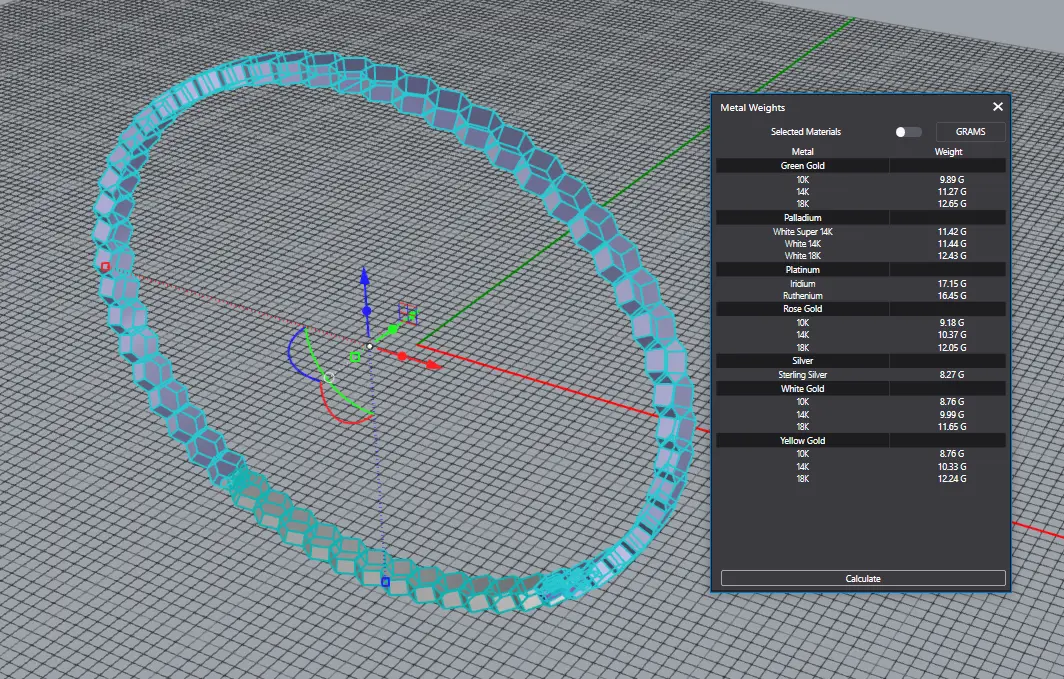The height and width of the screenshot is (679, 1064).
Task: Select the Yellow Gold header row
Action: [860, 440]
